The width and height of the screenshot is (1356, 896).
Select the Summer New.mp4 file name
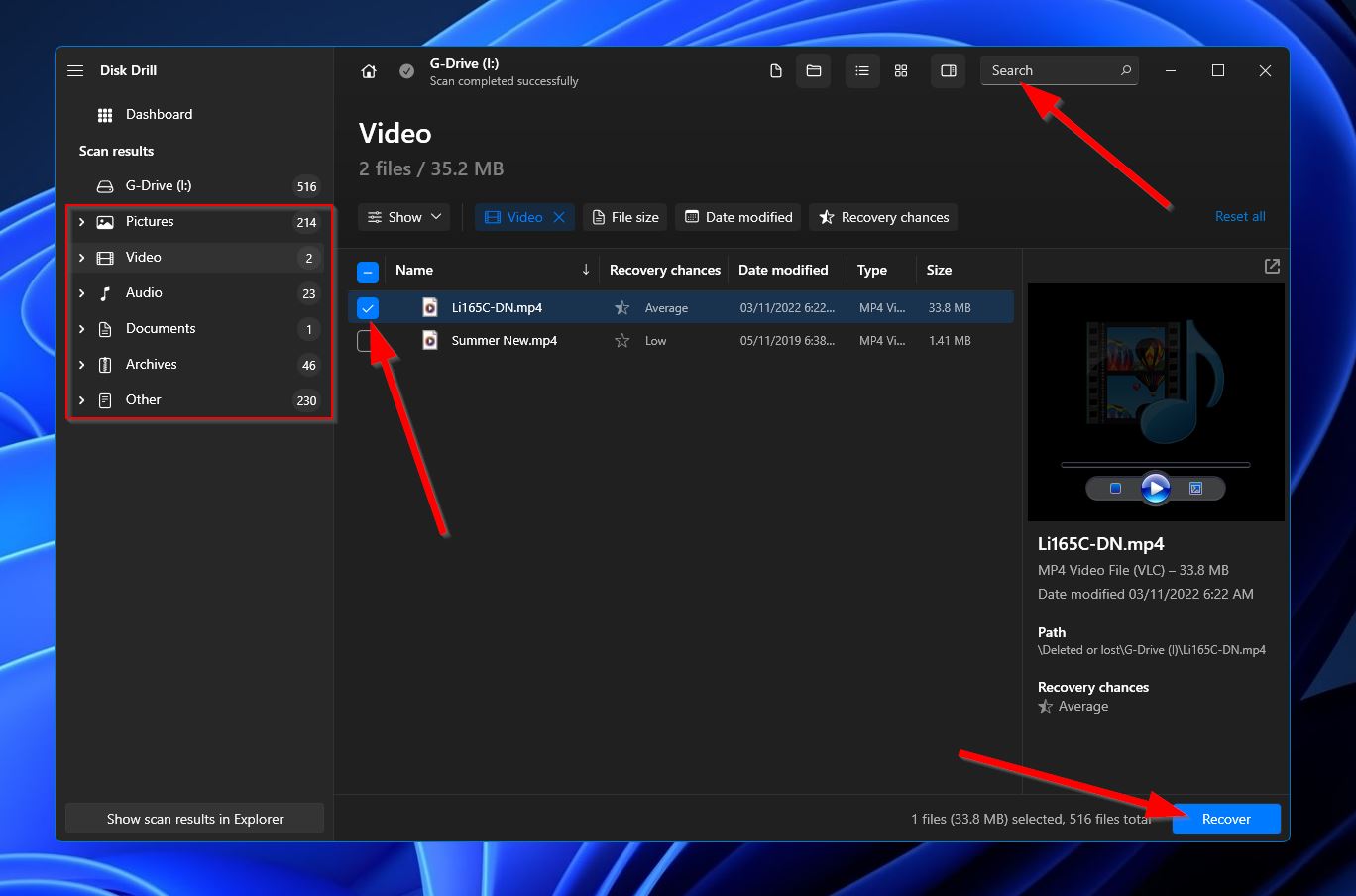[x=505, y=340]
